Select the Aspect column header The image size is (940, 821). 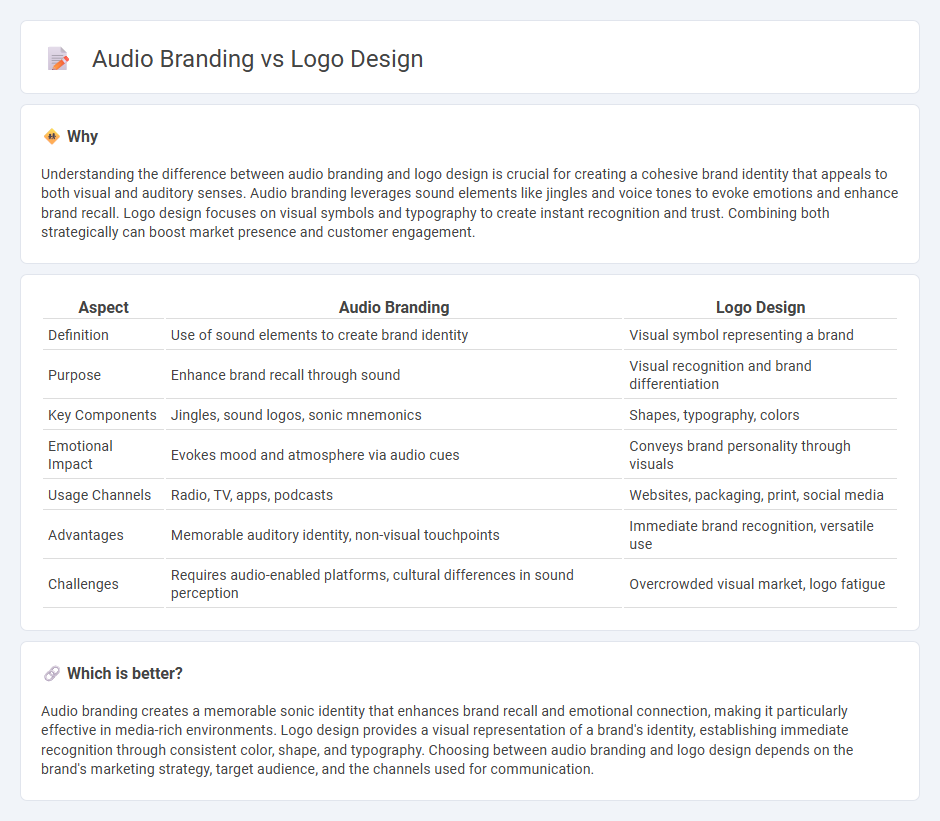point(103,307)
